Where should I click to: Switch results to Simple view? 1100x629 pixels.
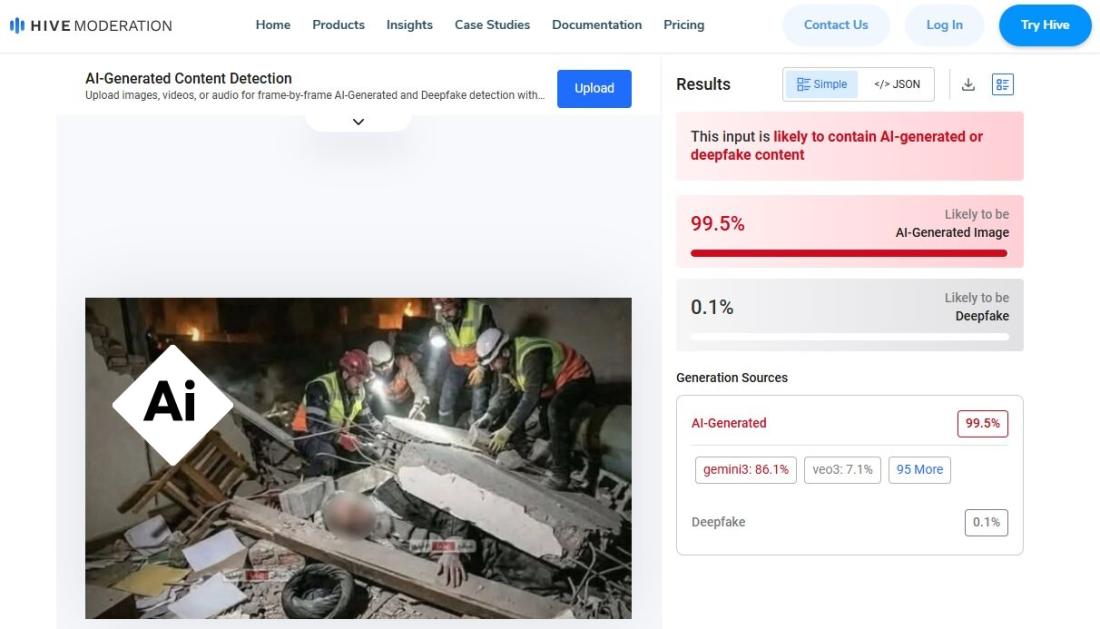coord(821,85)
